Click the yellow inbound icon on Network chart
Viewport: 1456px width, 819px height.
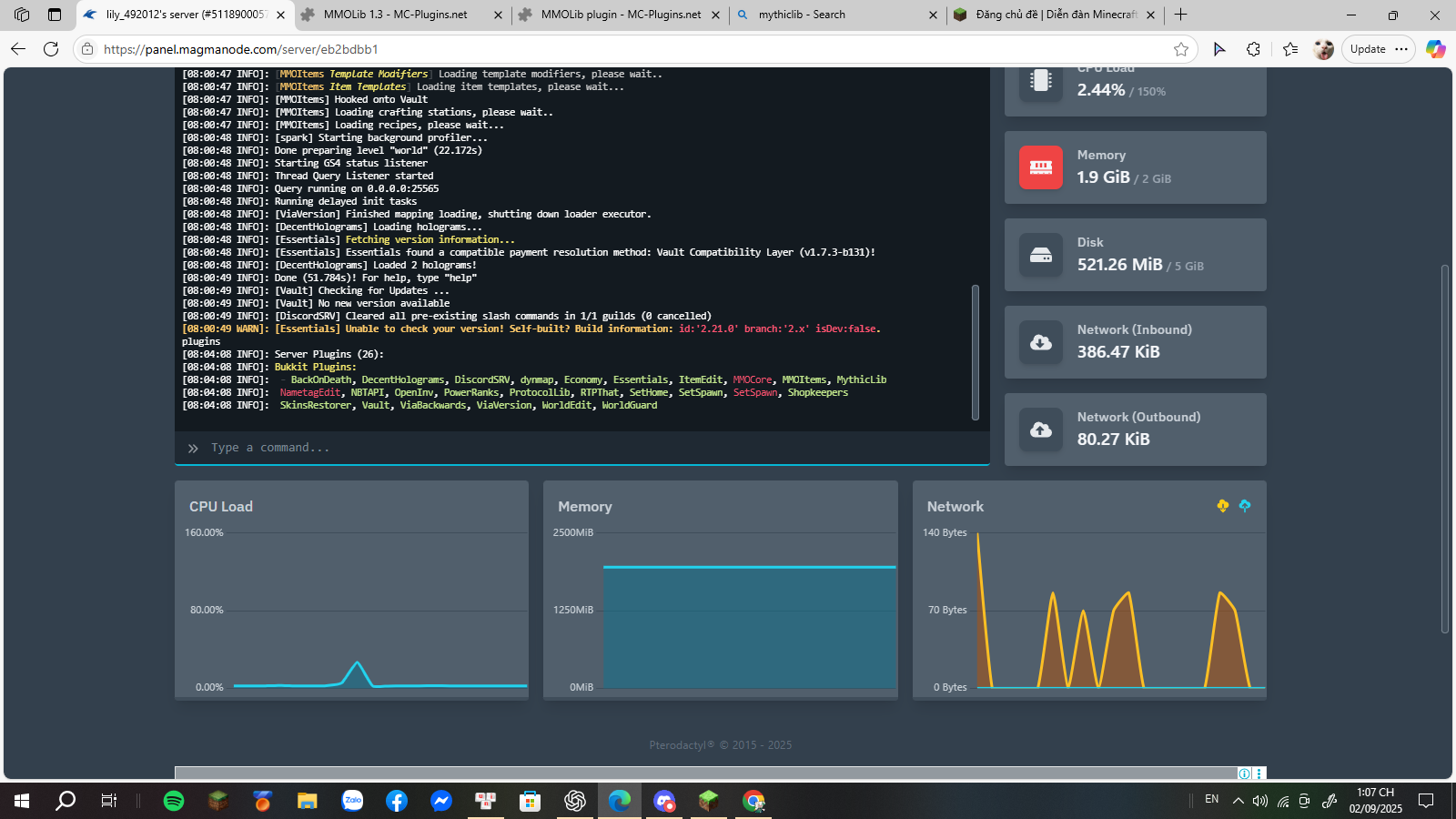tap(1222, 506)
